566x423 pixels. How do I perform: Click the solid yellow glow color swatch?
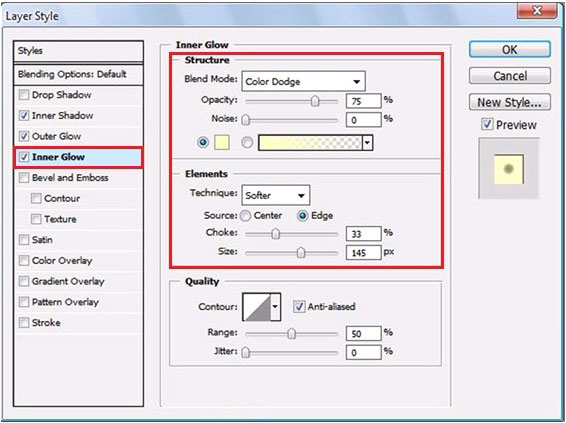pos(222,143)
